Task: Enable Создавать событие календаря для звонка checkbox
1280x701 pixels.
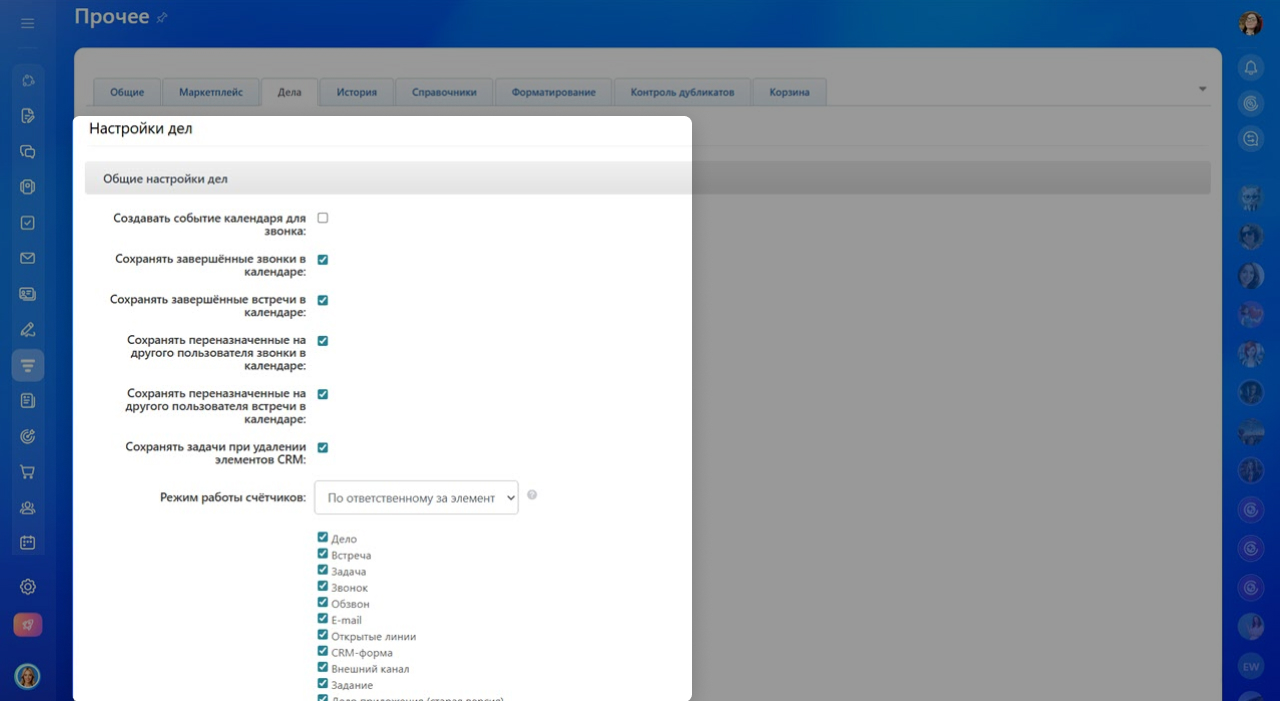Action: coord(323,218)
